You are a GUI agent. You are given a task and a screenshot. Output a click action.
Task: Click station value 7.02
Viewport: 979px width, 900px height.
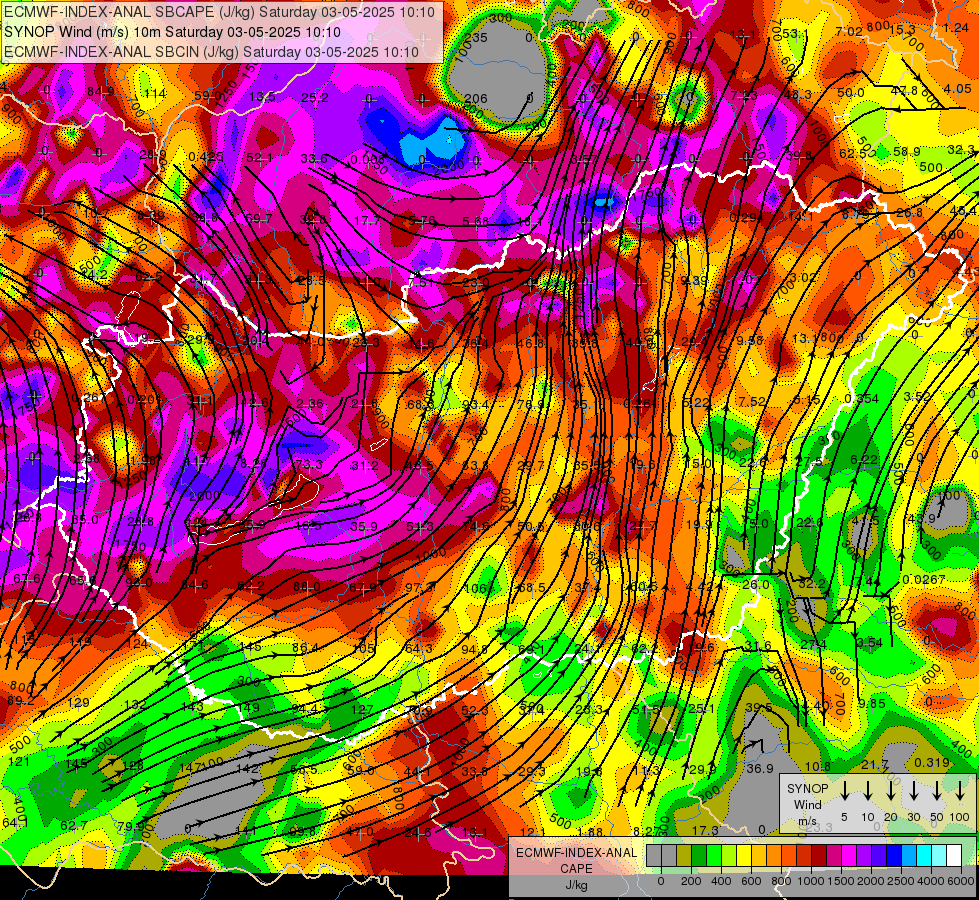point(849,32)
